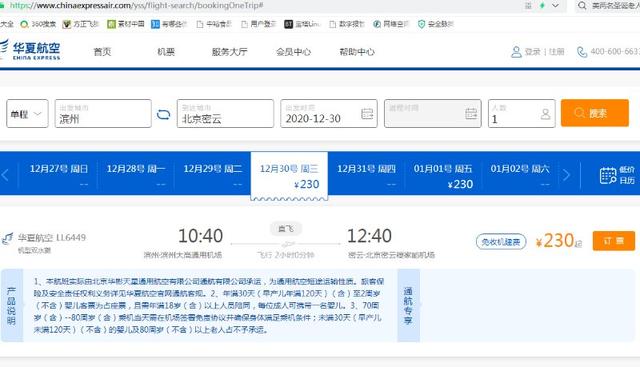Open the 安全联盟 shield bookmark
The image size is (640, 367).
pyautogui.click(x=436, y=24)
